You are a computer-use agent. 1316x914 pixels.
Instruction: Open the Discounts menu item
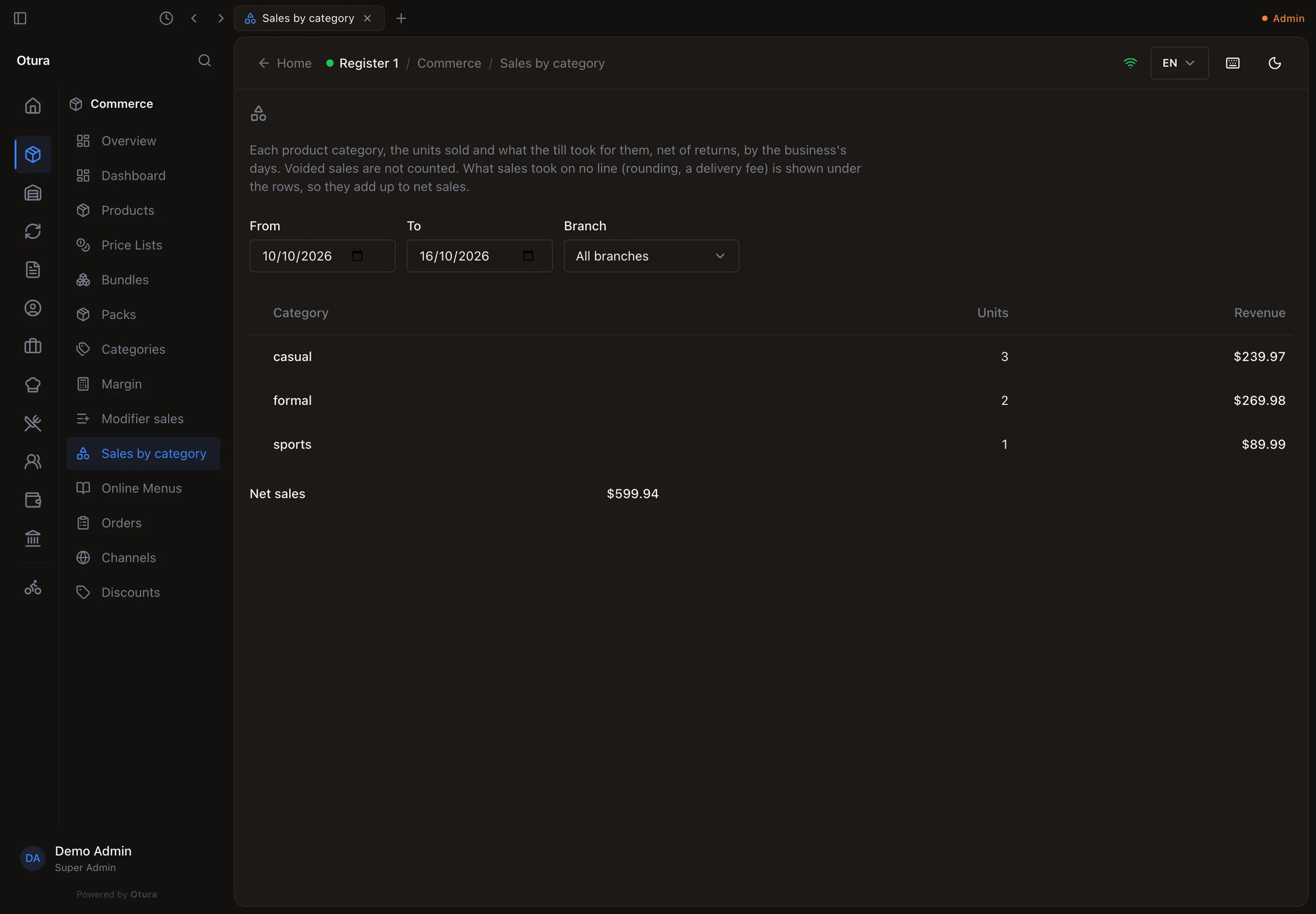click(143, 592)
